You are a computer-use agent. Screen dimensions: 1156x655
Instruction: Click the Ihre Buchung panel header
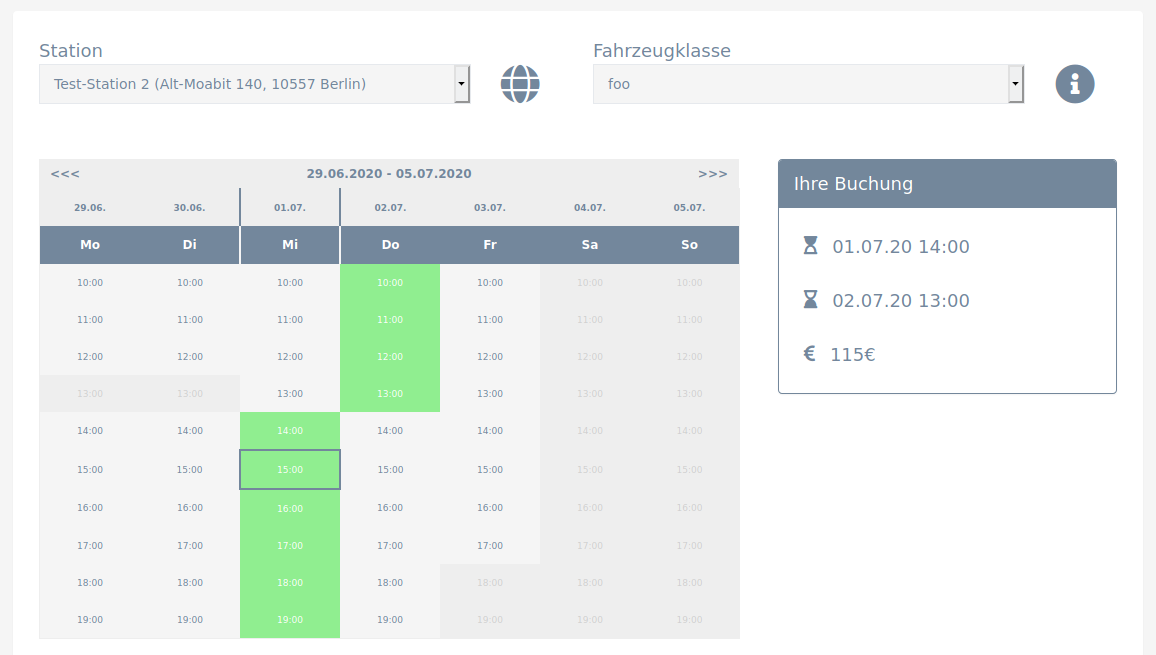pyautogui.click(x=946, y=184)
